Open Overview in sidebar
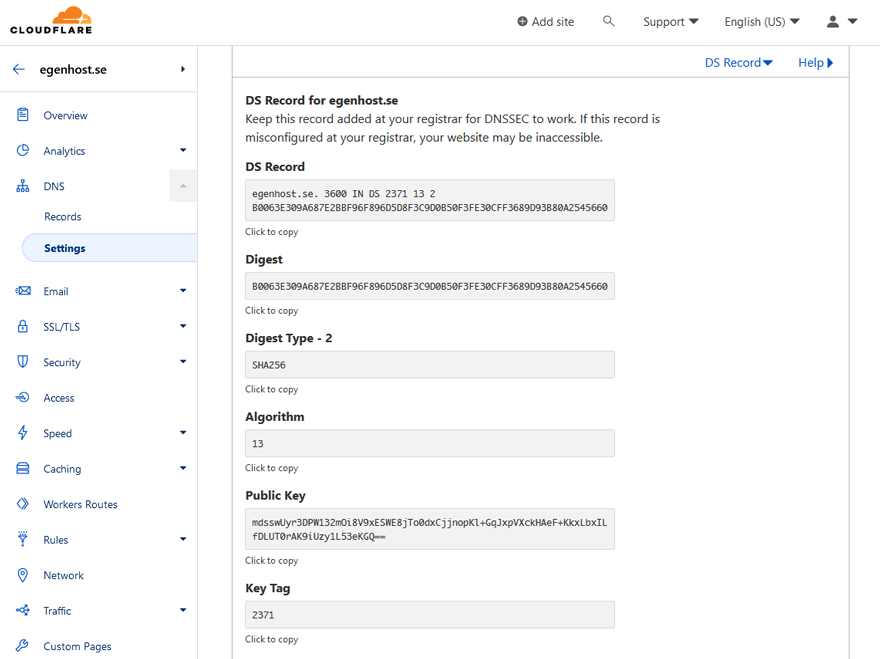The width and height of the screenshot is (880, 659). 66,115
